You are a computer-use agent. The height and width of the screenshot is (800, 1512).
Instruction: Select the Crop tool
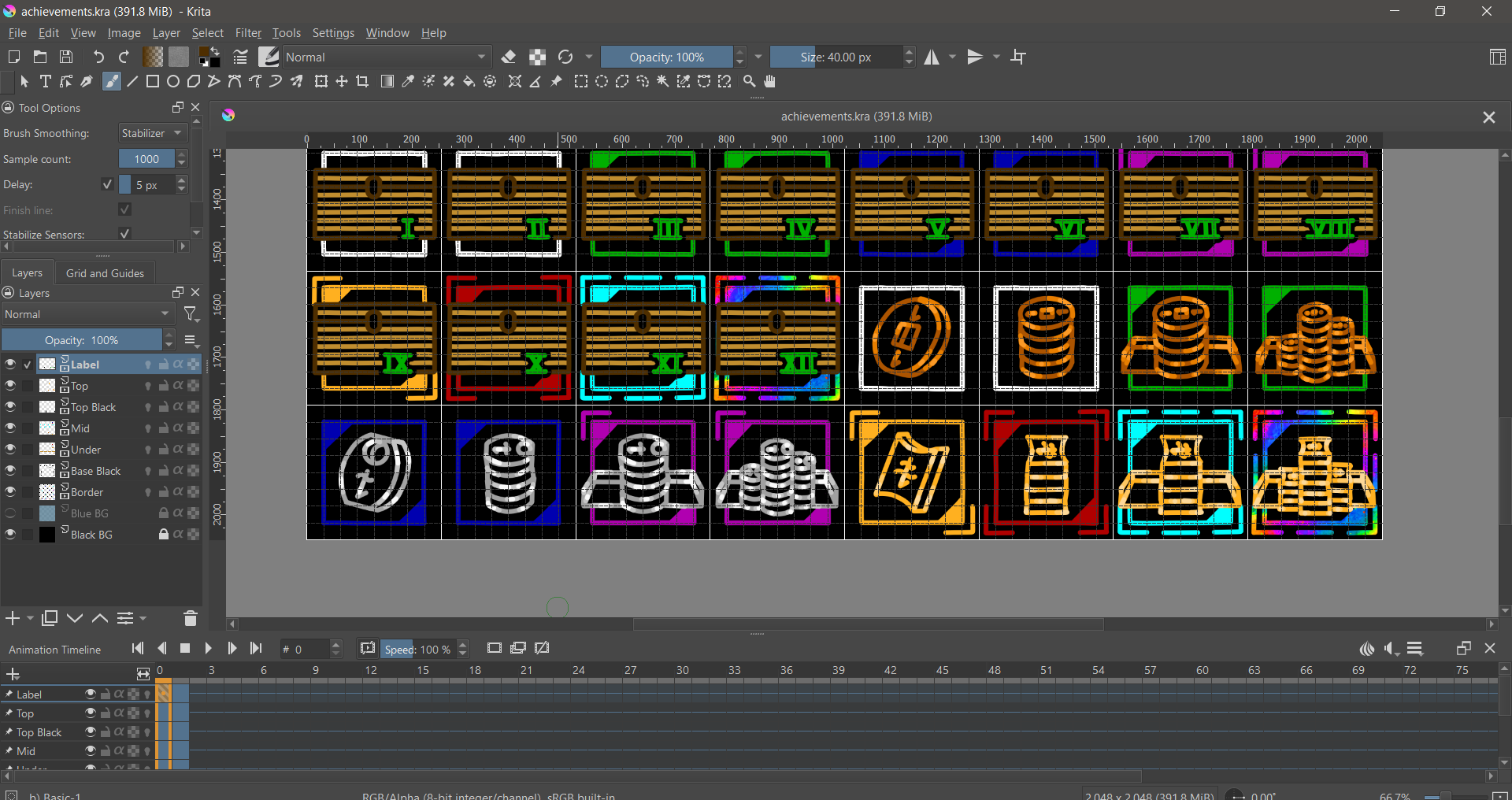pyautogui.click(x=362, y=81)
